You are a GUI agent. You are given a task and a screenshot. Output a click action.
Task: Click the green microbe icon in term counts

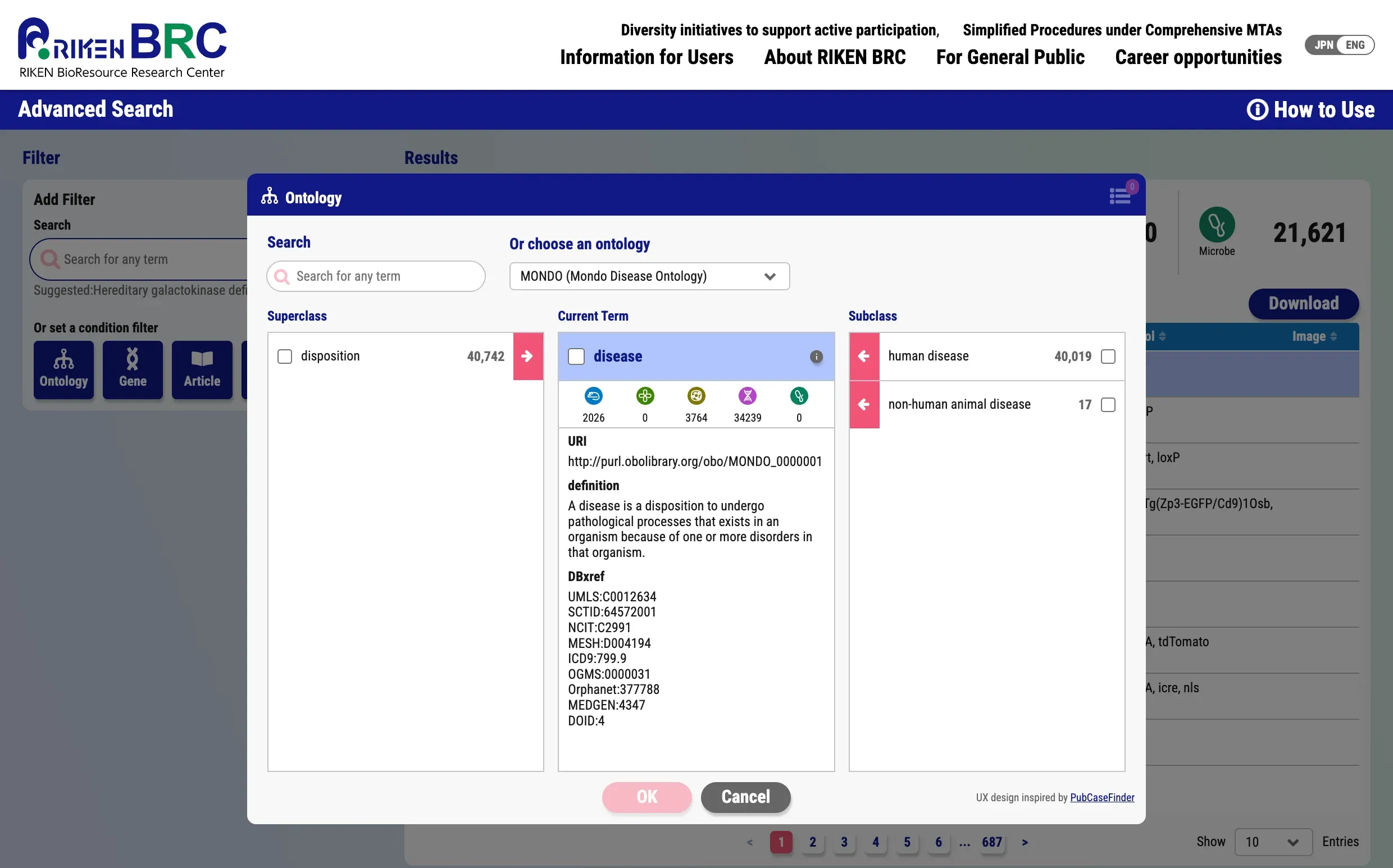click(x=799, y=395)
